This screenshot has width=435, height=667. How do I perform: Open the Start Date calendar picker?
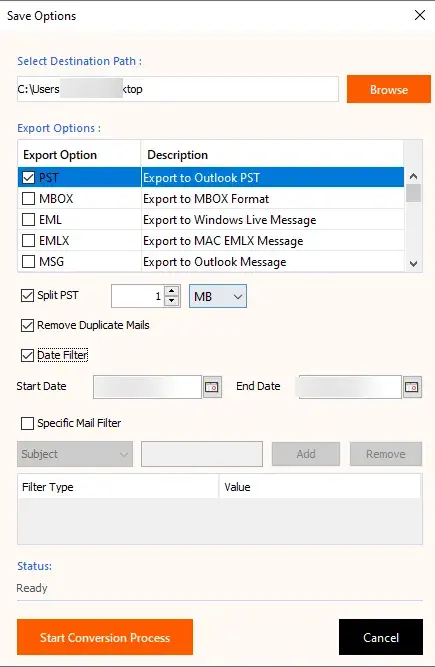coord(212,387)
